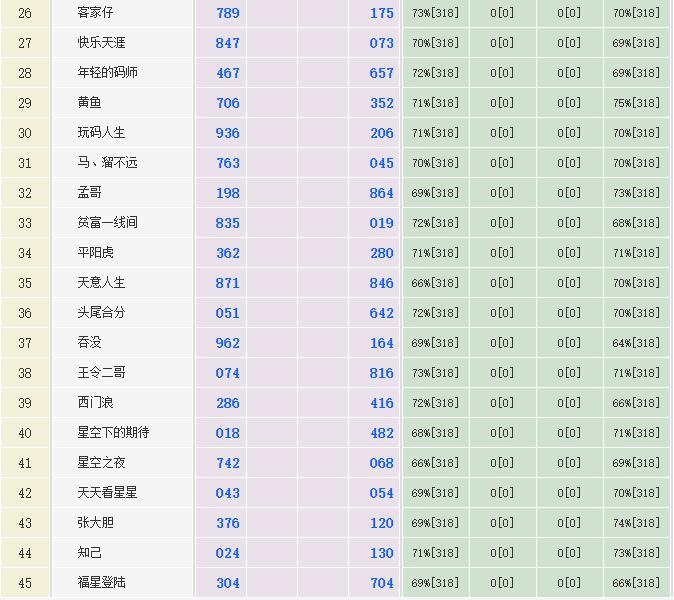Click the number 816 in 王令二哥's row
674x600 pixels.
[381, 373]
